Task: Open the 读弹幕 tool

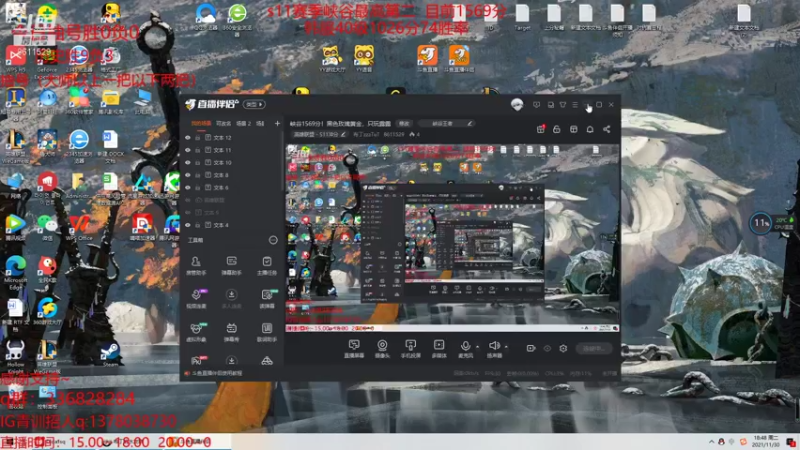Action: [x=267, y=299]
